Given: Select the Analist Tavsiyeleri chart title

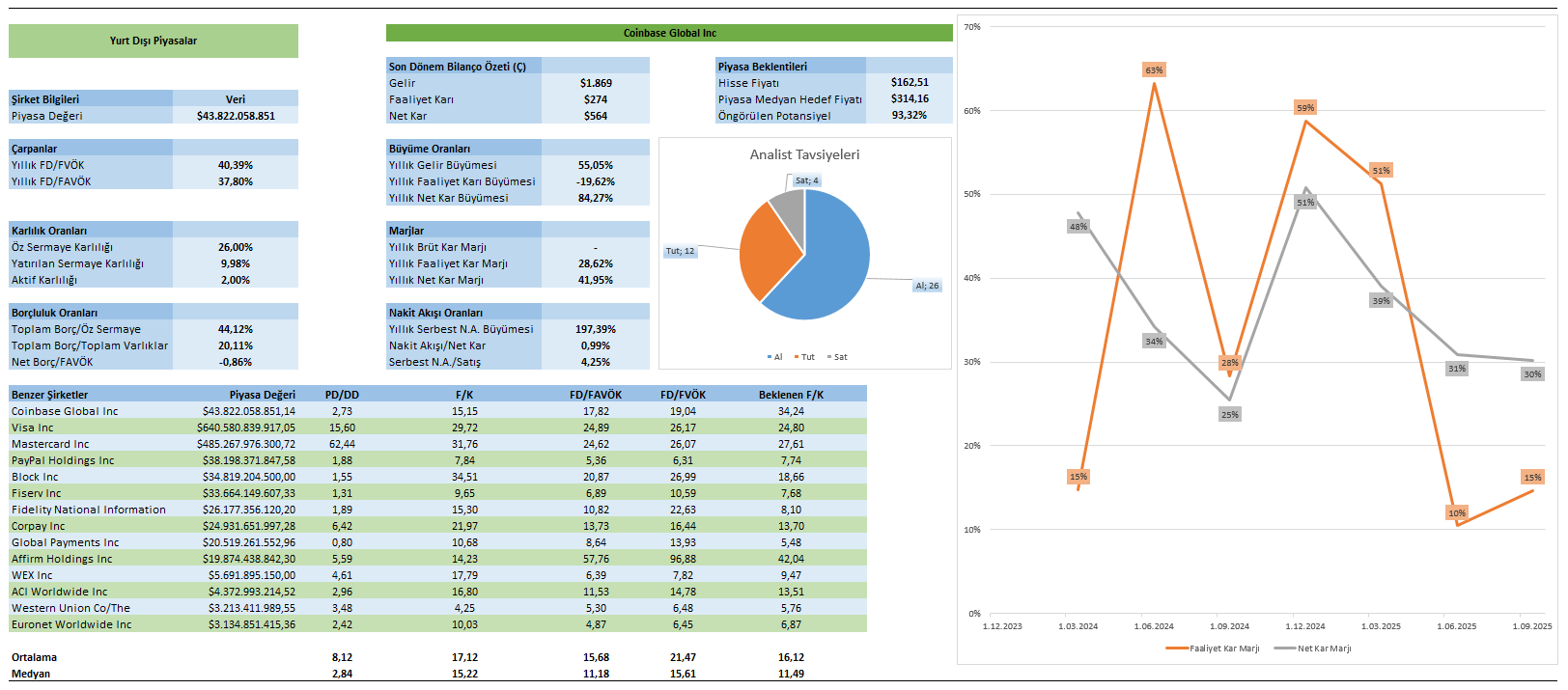Looking at the screenshot, I should click(x=804, y=154).
